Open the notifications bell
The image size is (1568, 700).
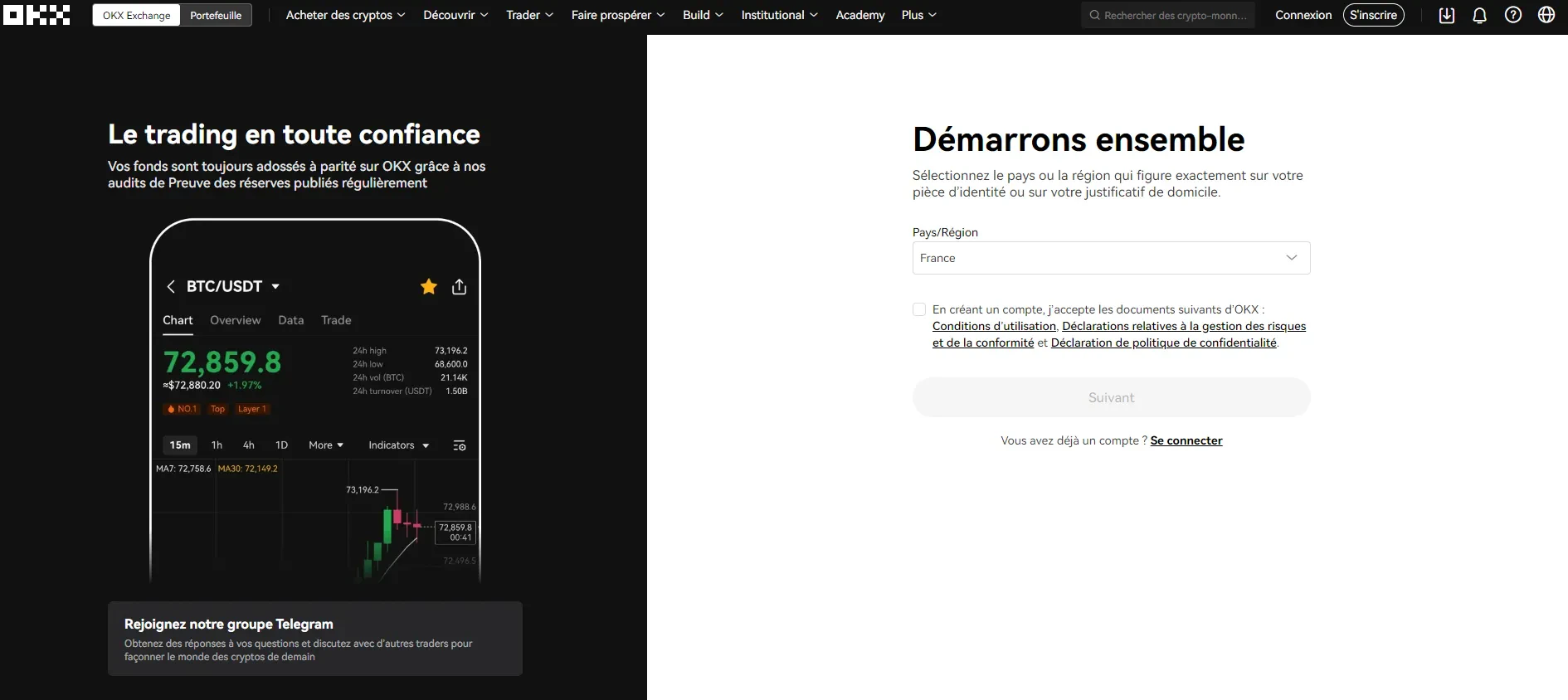coord(1479,15)
